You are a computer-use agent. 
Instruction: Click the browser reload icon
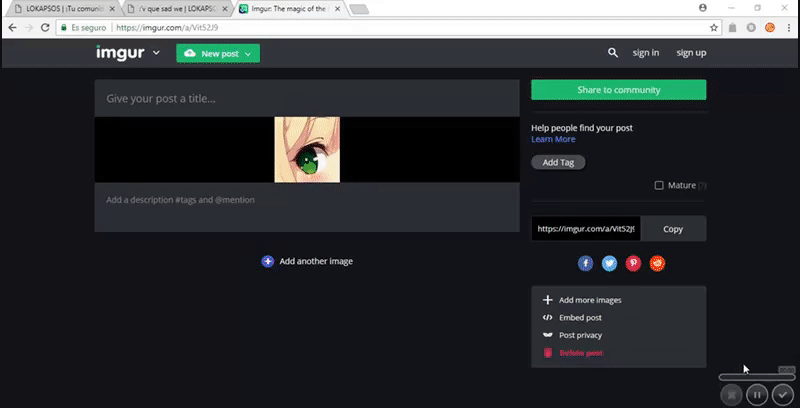pos(47,28)
